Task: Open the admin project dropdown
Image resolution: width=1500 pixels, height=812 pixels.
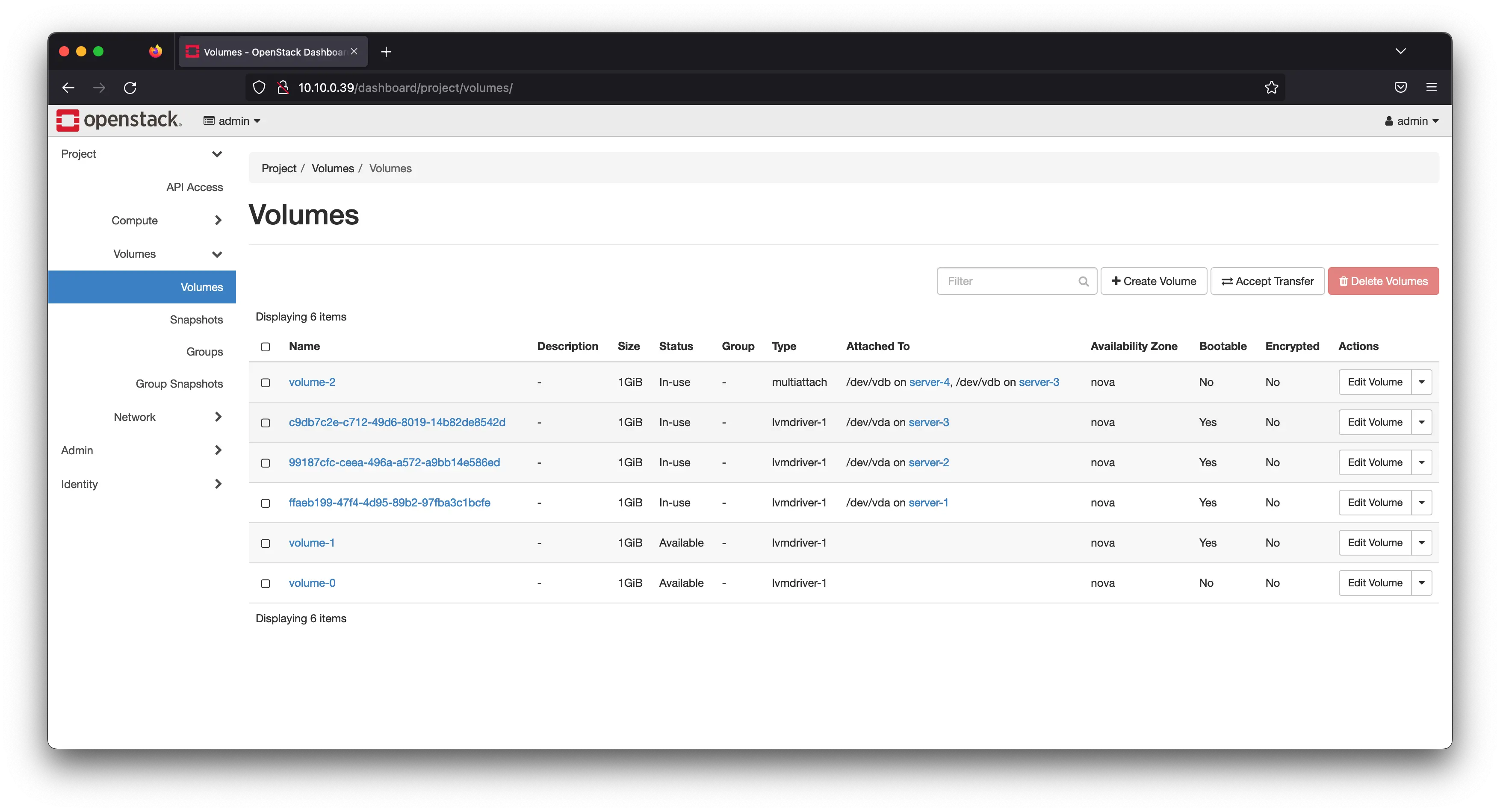Action: (x=232, y=121)
